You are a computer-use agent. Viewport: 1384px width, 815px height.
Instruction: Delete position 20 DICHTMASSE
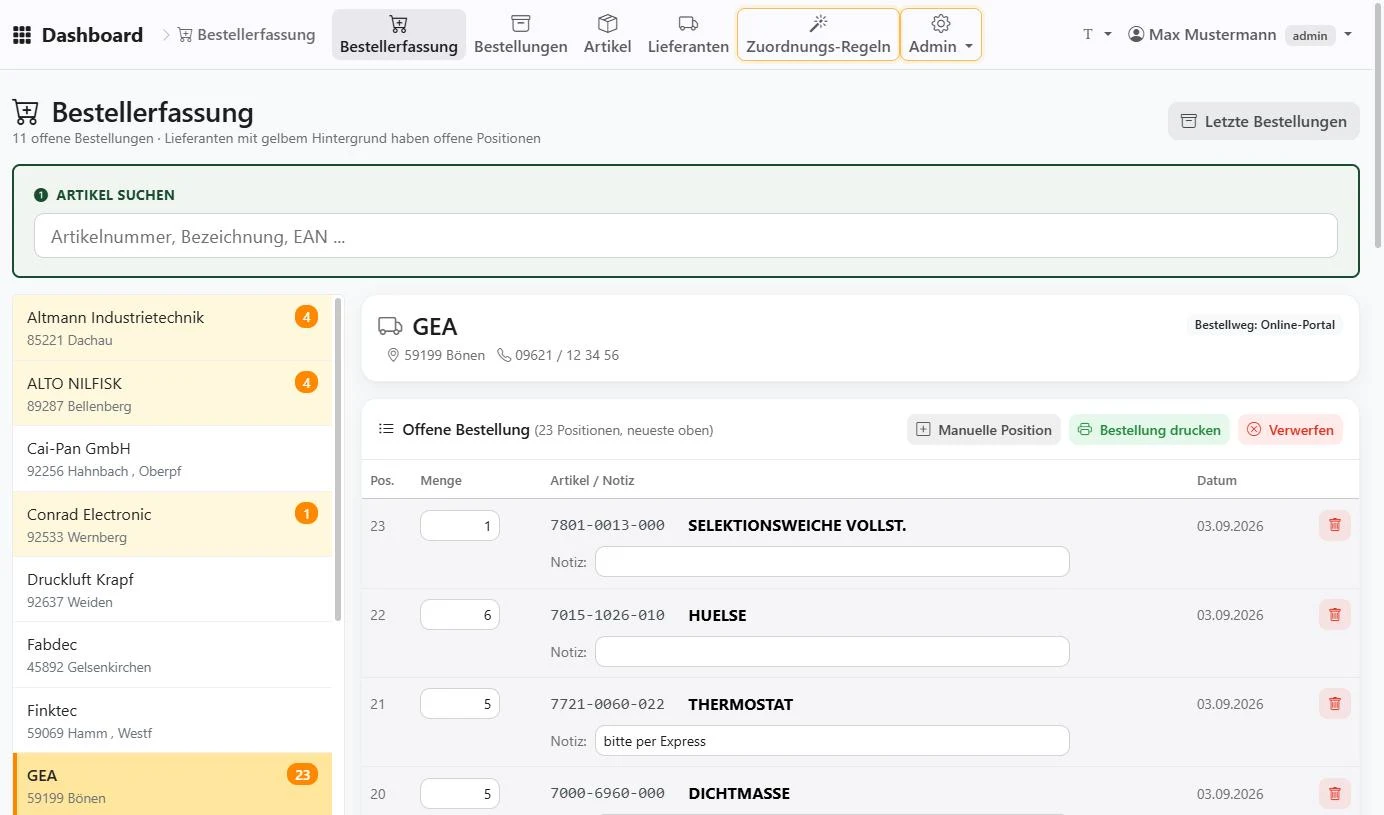coord(1335,794)
